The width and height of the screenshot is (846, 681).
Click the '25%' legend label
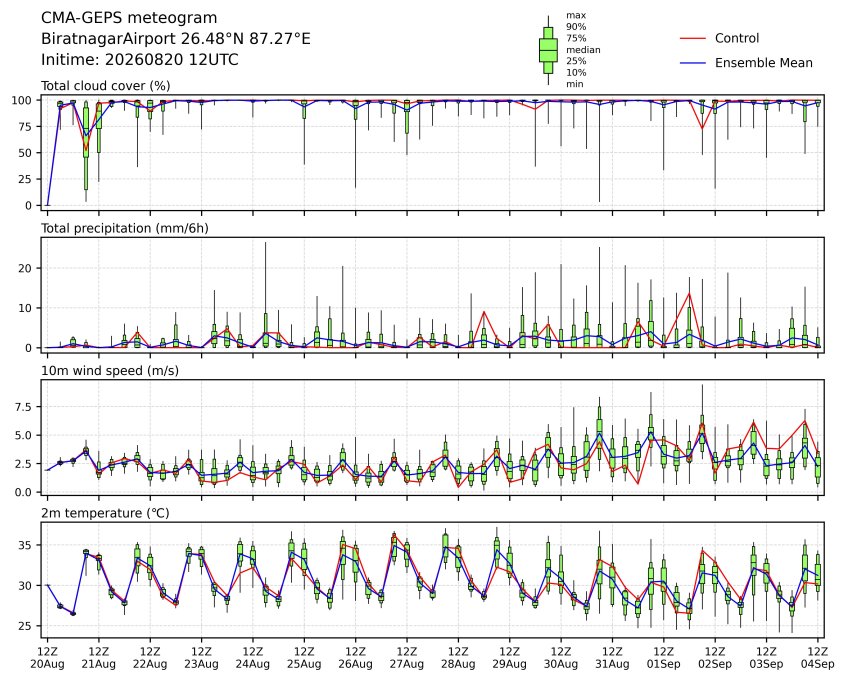[576, 61]
